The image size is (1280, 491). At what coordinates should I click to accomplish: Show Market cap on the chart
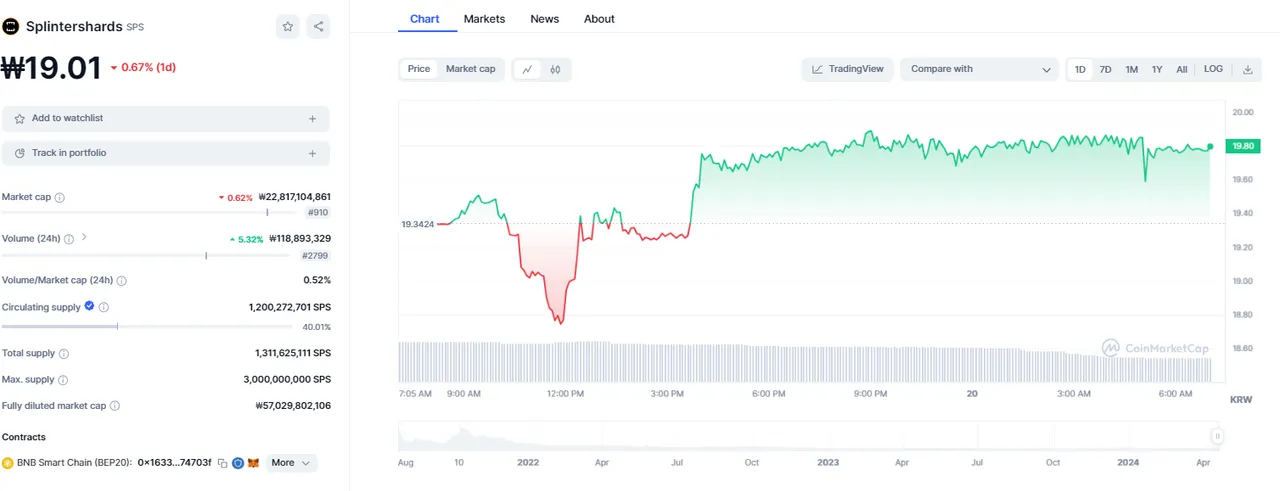tap(470, 69)
